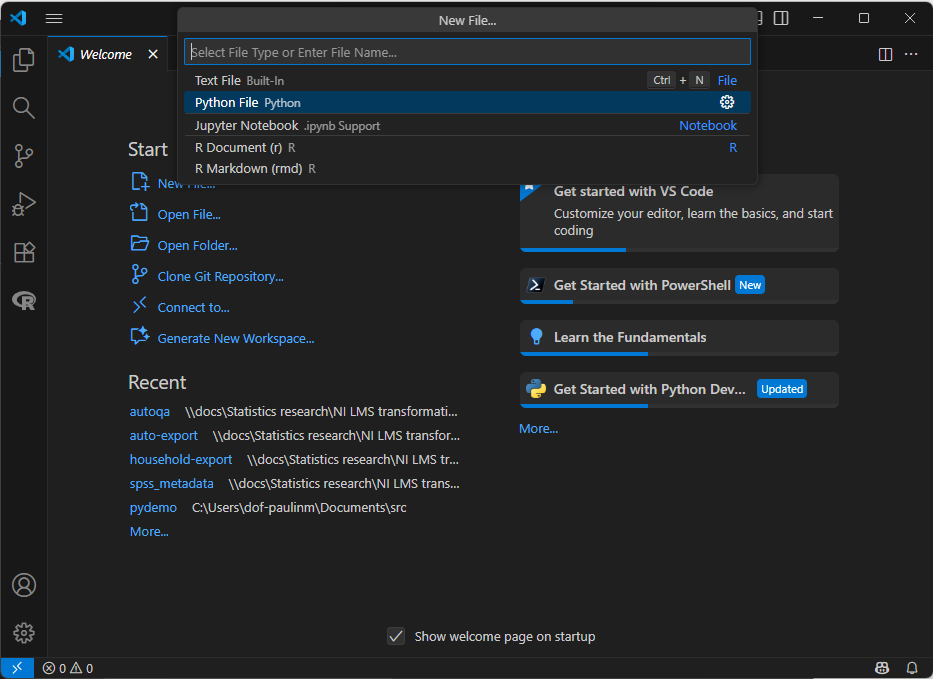This screenshot has height=679, width=933.
Task: Toggle the secondary side bar layout button
Action: (781, 18)
